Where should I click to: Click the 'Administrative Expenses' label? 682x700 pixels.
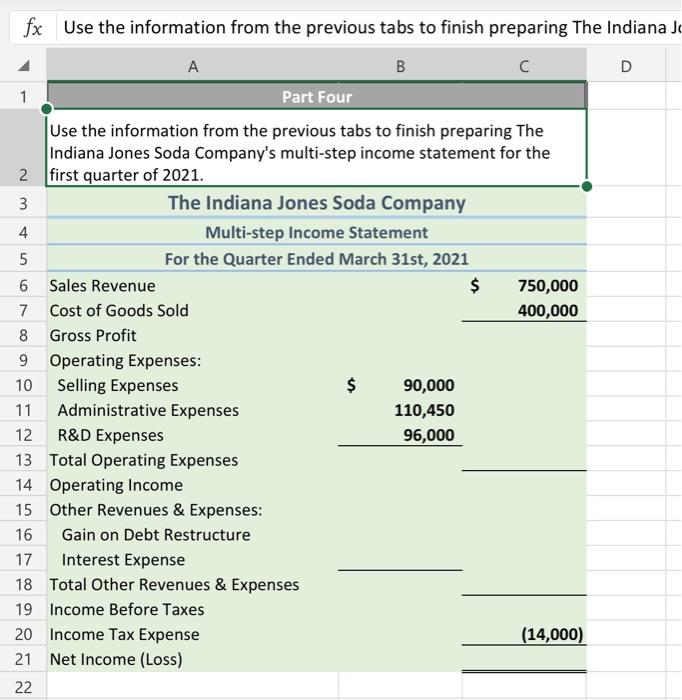click(x=148, y=411)
